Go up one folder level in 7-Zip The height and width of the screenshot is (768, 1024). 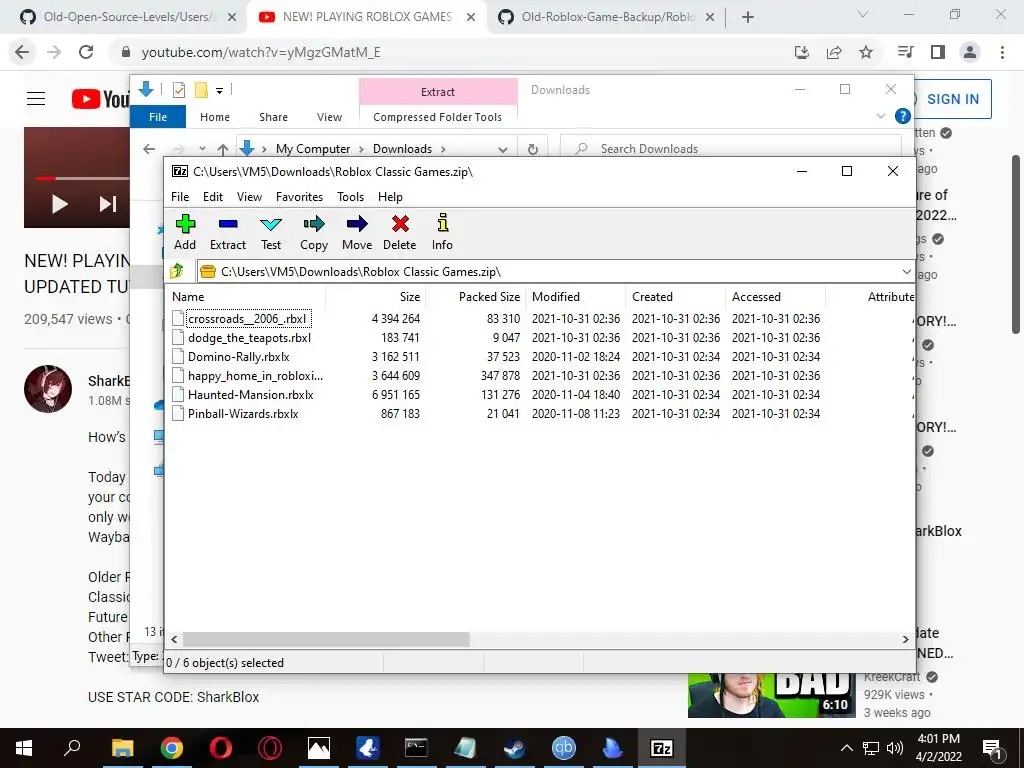tap(177, 271)
